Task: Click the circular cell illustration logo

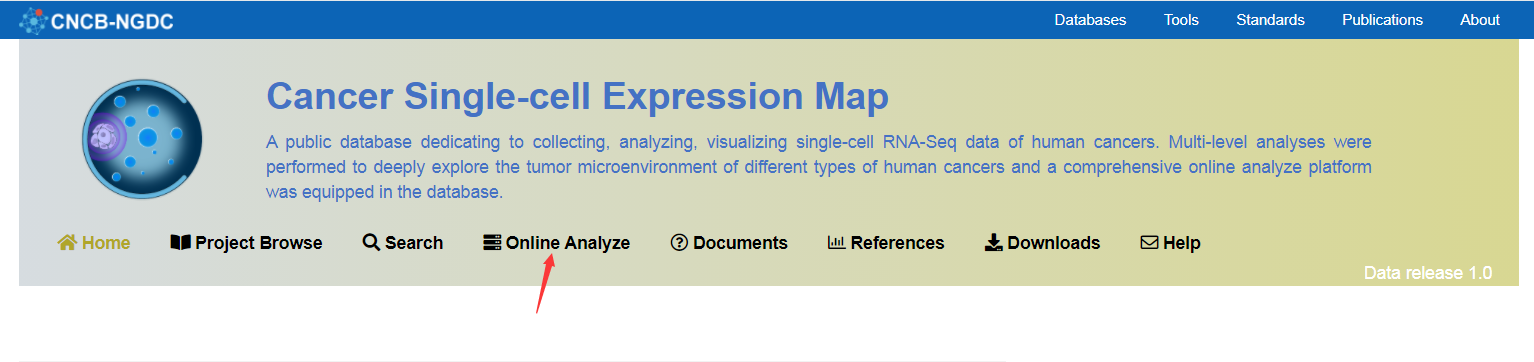Action: click(142, 138)
